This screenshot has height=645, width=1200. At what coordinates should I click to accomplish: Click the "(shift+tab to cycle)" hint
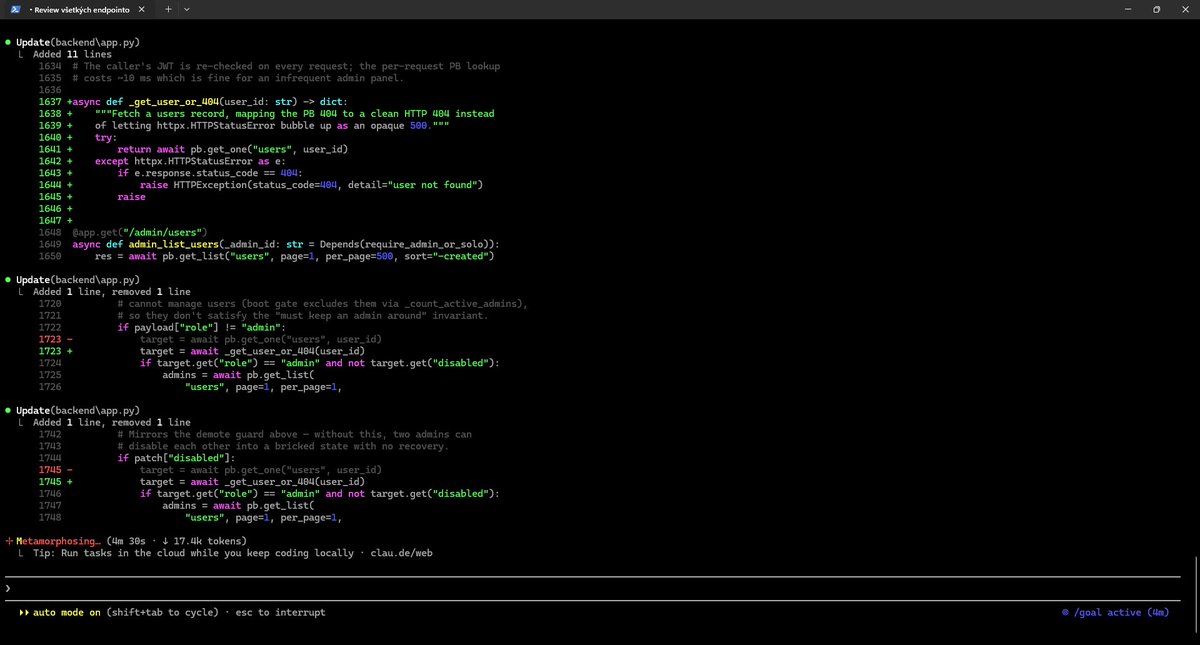click(x=162, y=612)
